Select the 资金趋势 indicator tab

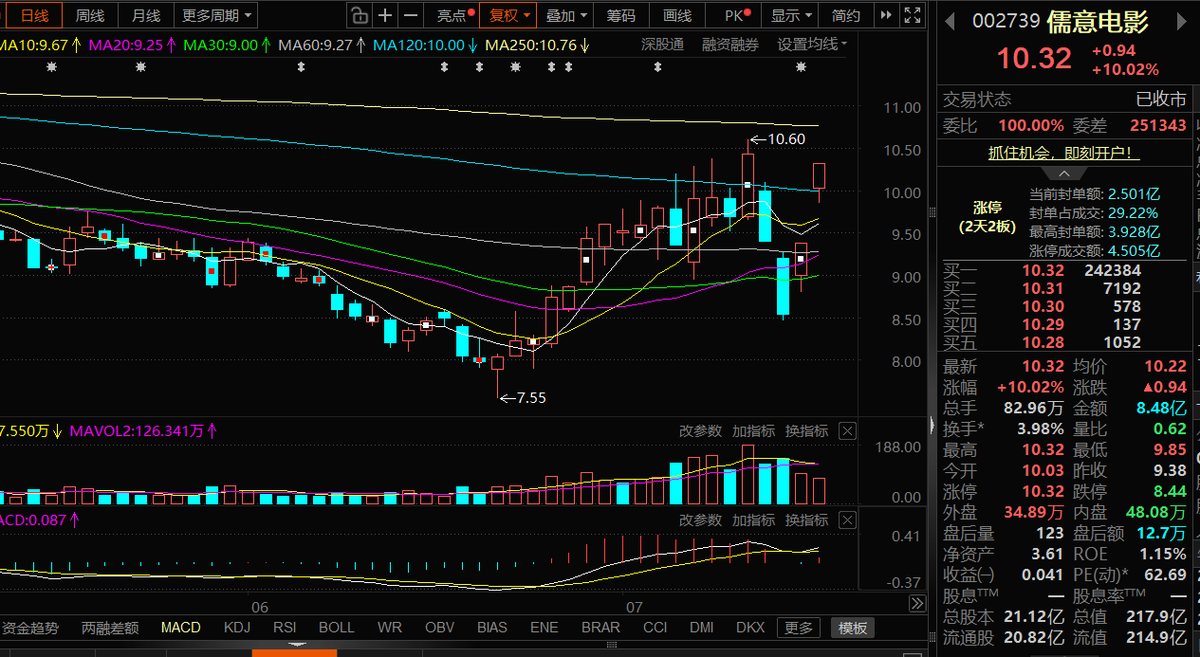(30, 628)
